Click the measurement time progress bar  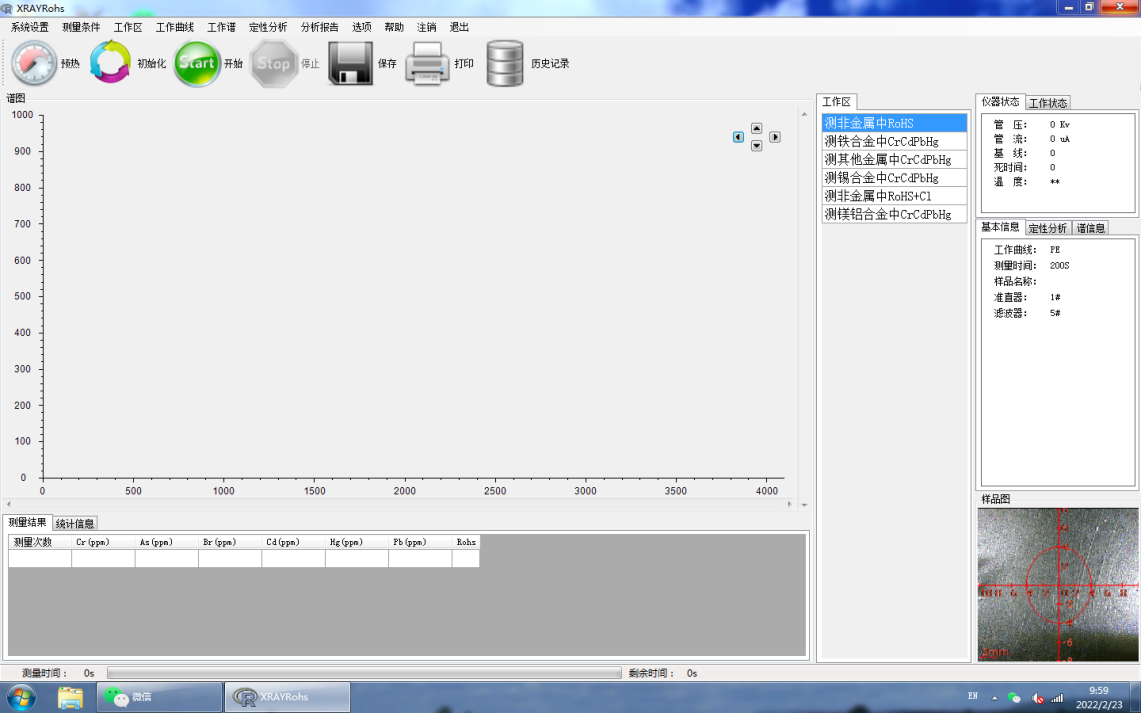(360, 673)
